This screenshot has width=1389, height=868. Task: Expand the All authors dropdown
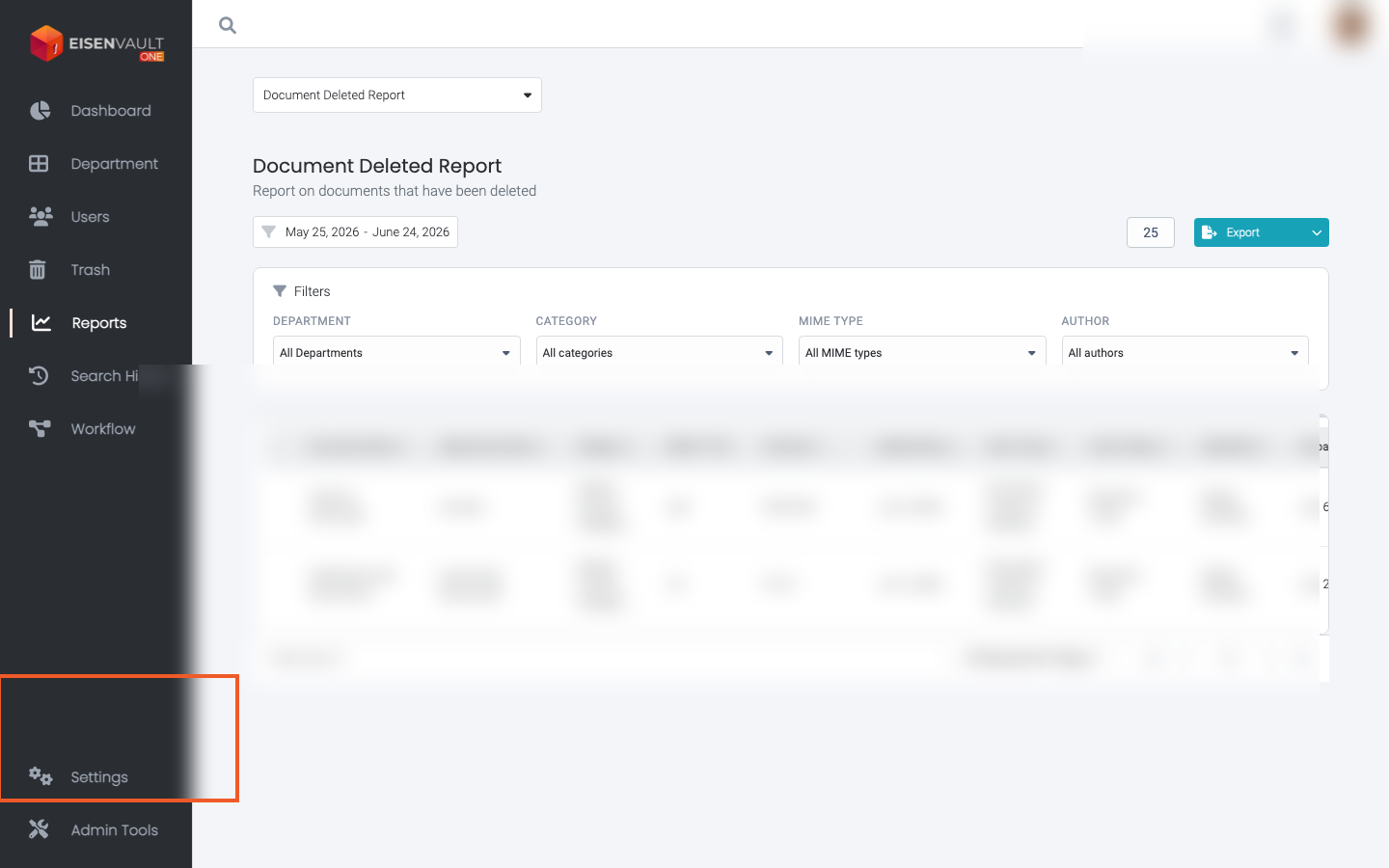tap(1185, 352)
